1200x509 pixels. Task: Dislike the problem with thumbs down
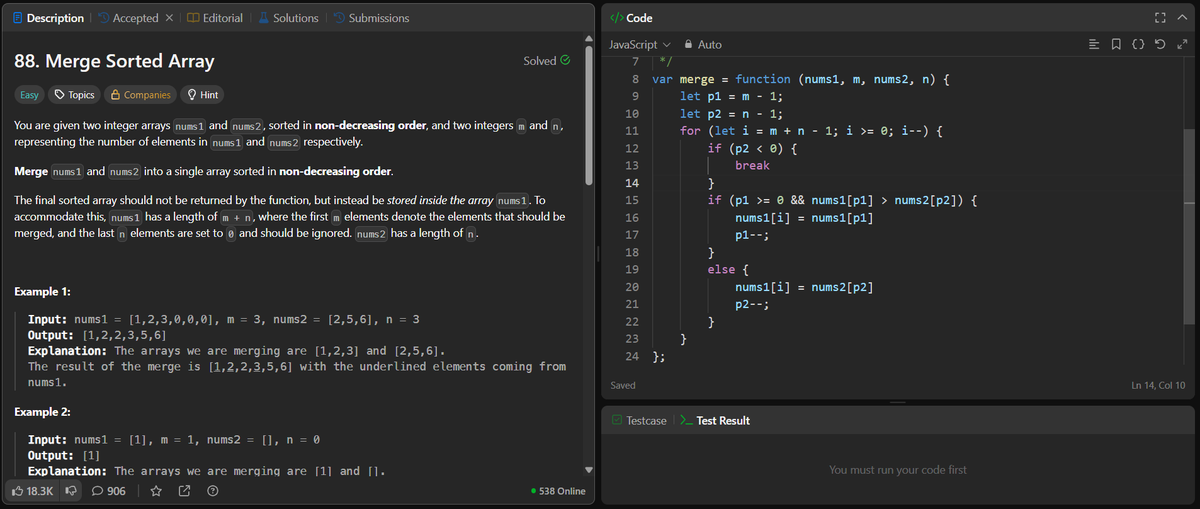click(x=72, y=491)
